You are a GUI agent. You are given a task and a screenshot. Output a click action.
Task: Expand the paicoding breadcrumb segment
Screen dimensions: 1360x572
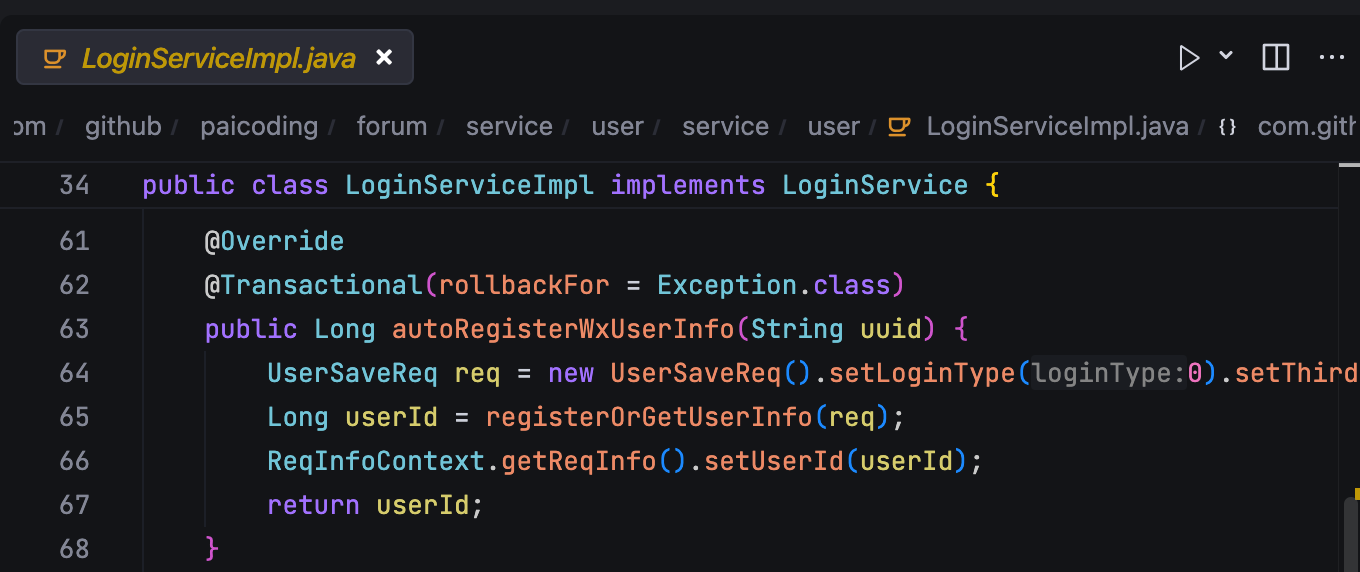coord(259,127)
